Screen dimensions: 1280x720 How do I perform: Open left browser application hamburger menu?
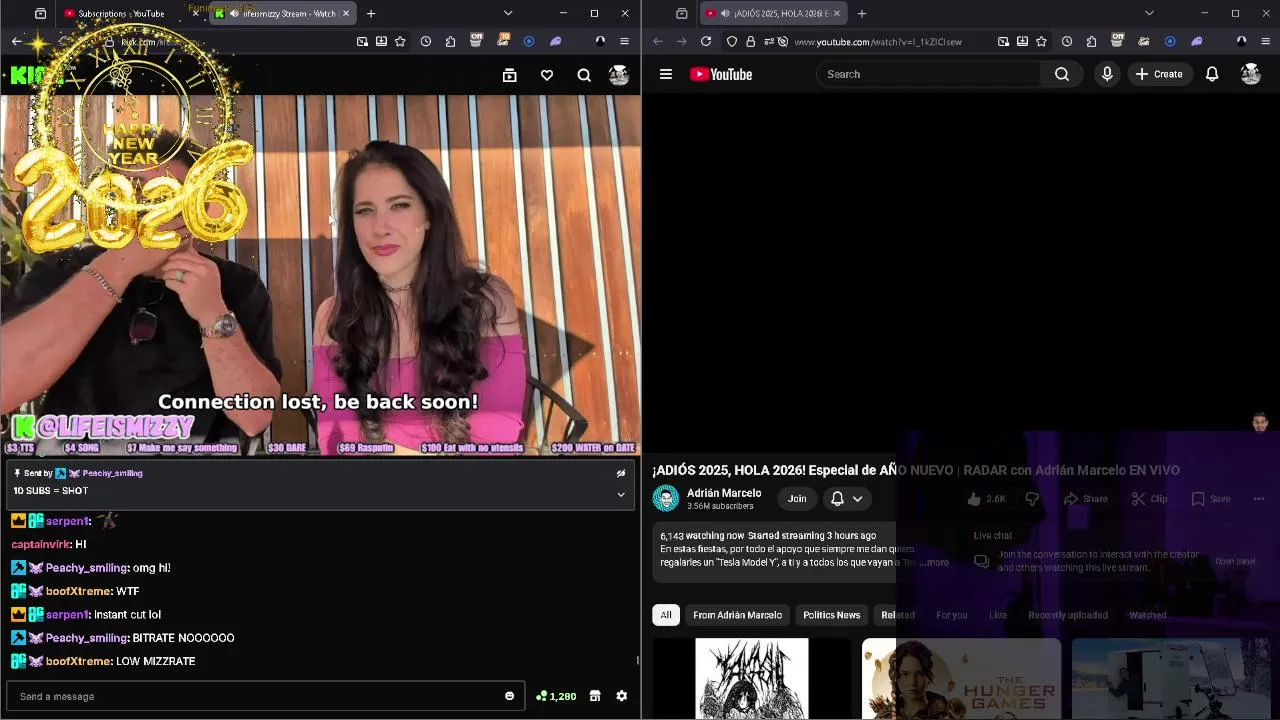click(624, 42)
